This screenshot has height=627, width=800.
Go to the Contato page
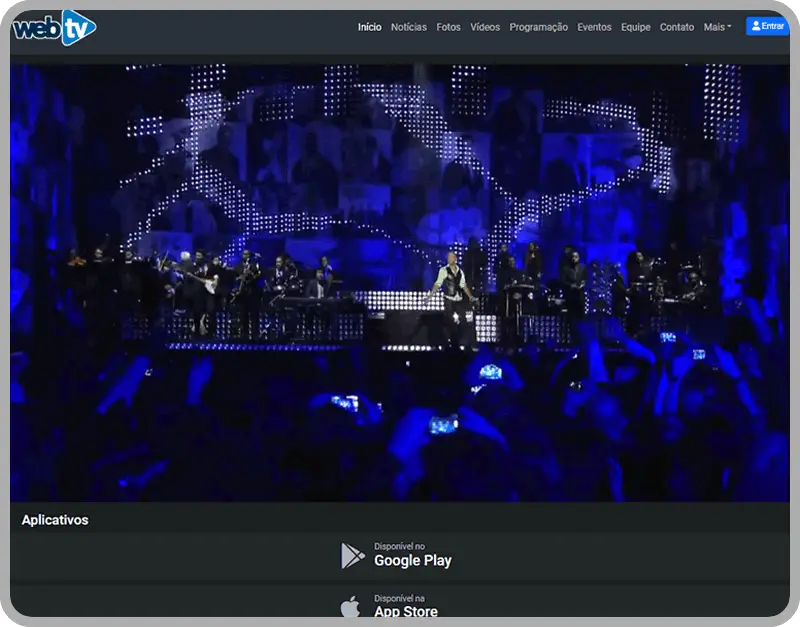[x=677, y=27]
